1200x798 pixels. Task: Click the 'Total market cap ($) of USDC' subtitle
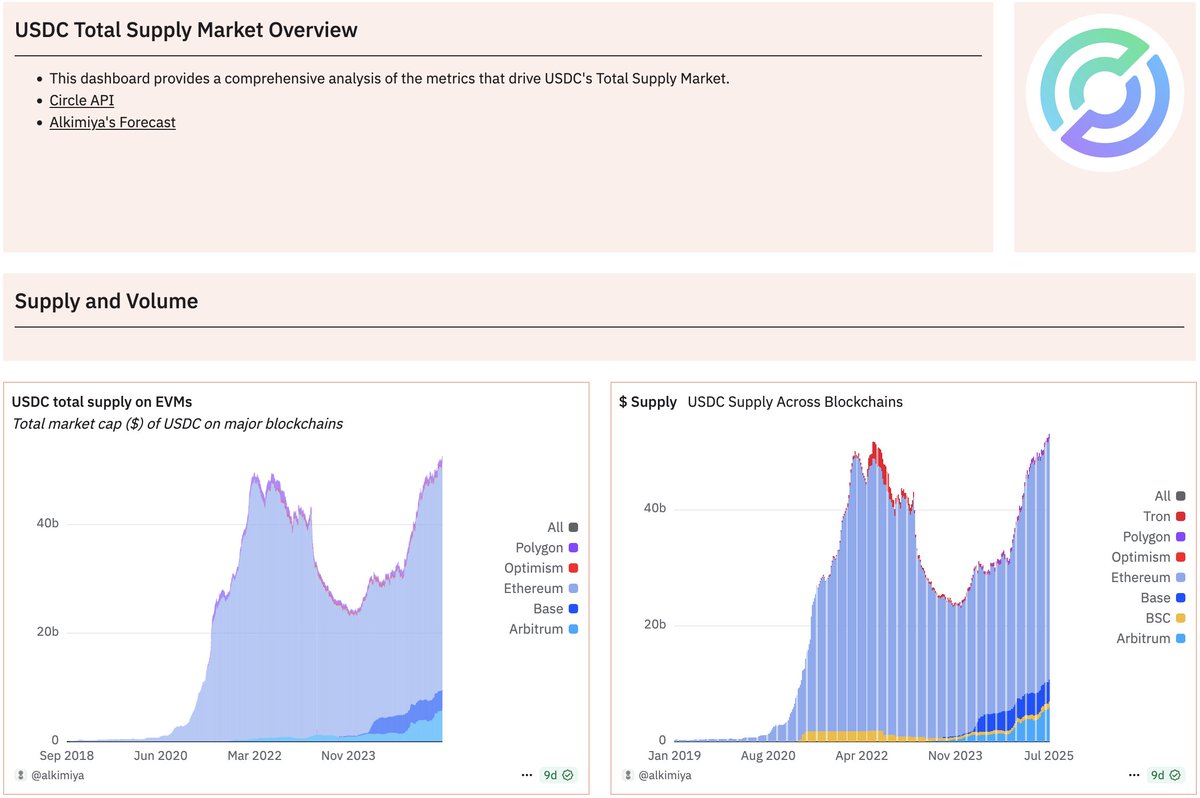tap(177, 424)
